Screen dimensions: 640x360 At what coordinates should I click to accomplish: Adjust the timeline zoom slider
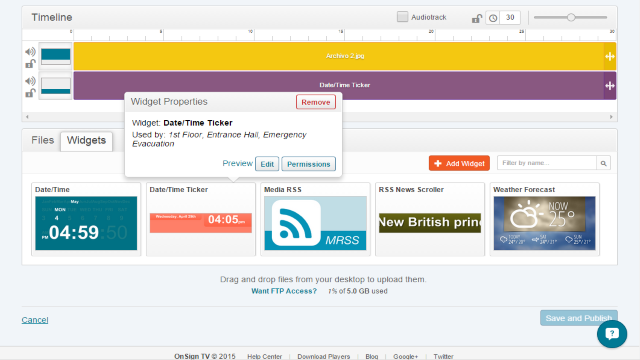coord(571,17)
